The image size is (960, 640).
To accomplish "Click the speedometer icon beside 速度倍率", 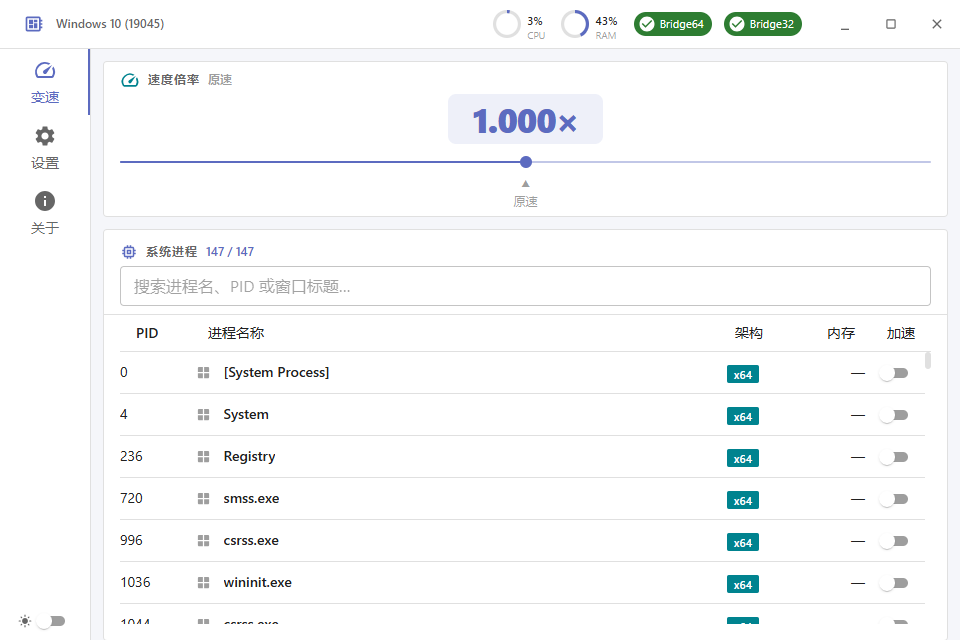I will point(130,80).
